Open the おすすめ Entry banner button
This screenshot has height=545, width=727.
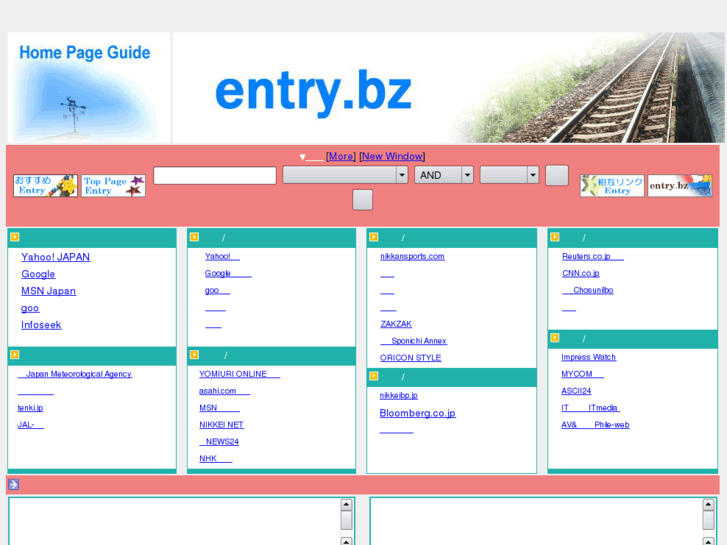(x=45, y=186)
